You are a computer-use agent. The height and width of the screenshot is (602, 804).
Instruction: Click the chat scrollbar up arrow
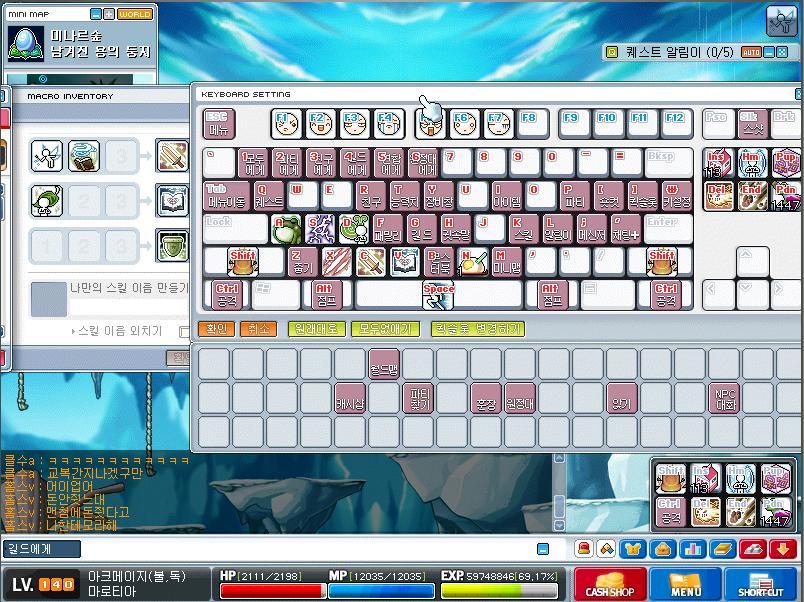(559, 458)
